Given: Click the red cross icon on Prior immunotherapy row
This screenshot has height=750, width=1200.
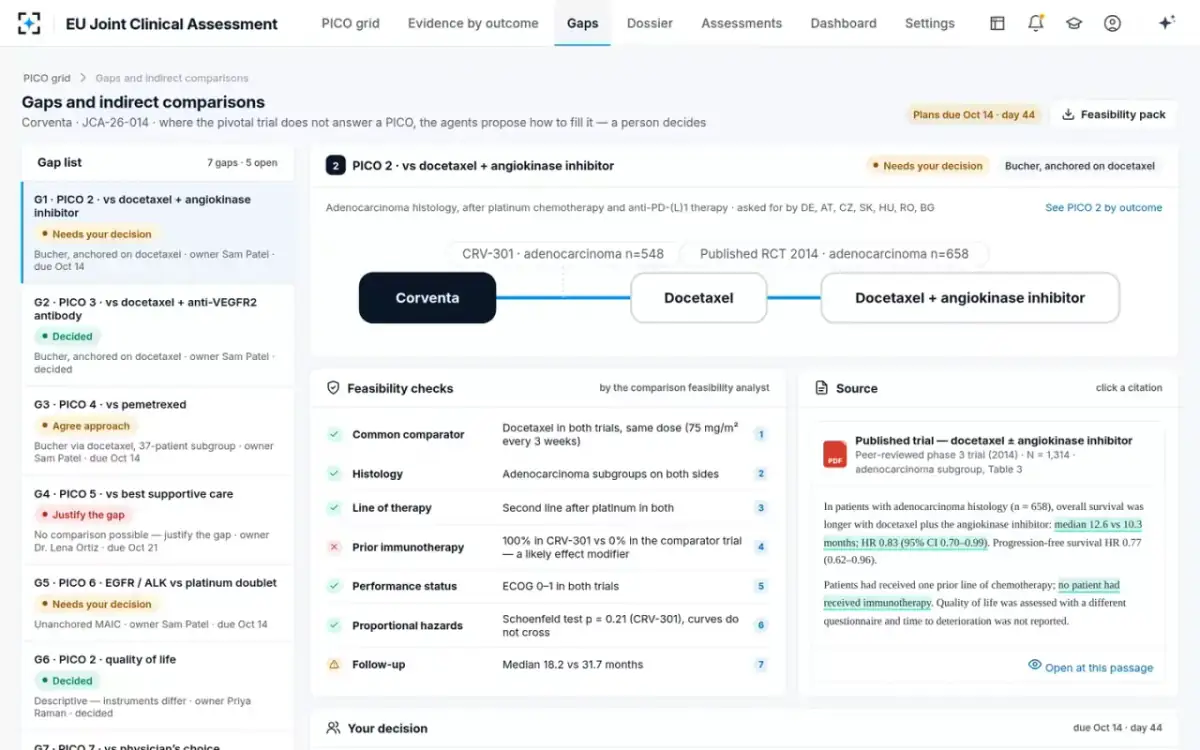Looking at the screenshot, I should tap(334, 547).
